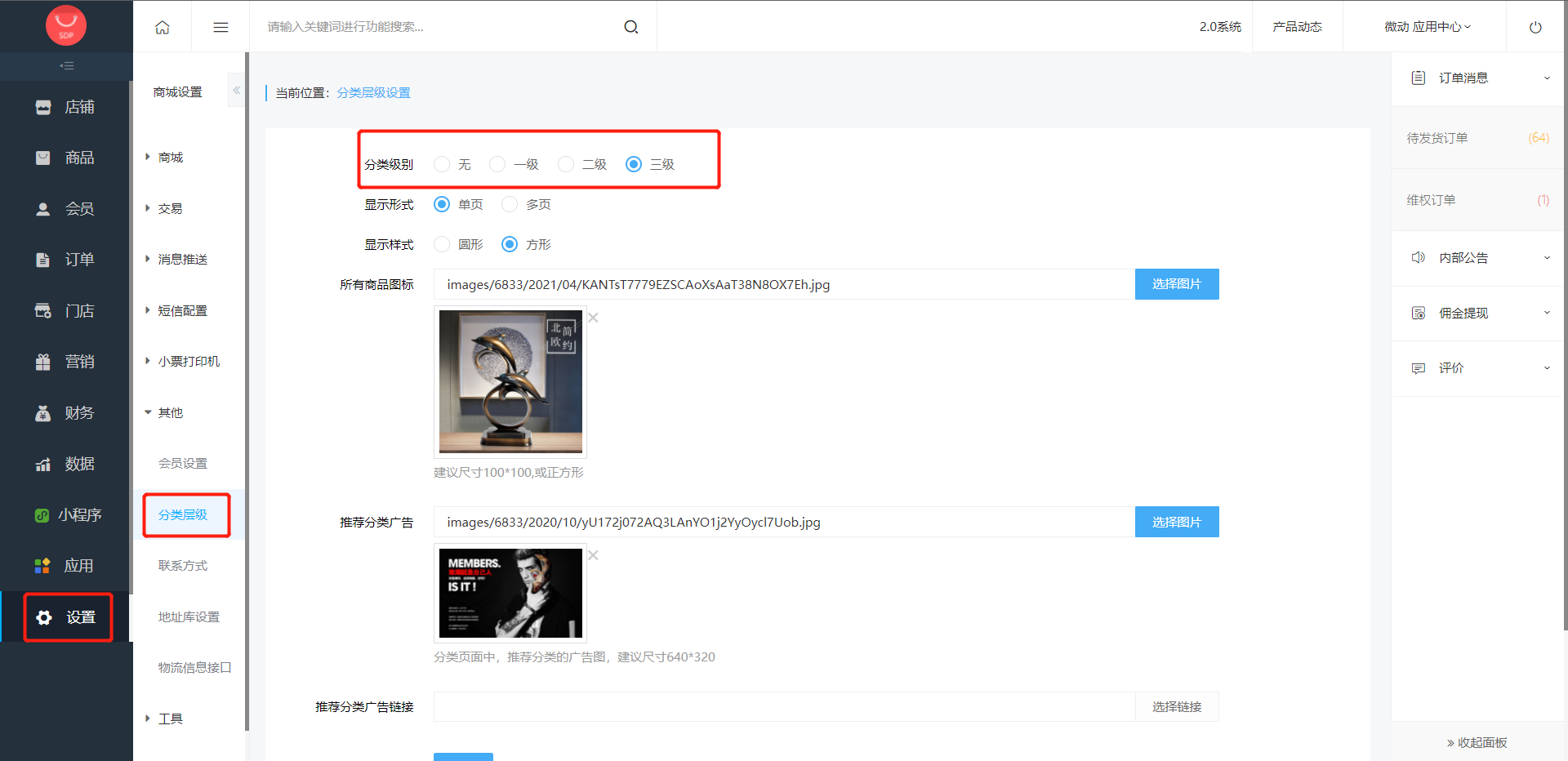
Task: Collapse the 其他 tree group
Action: 148,412
